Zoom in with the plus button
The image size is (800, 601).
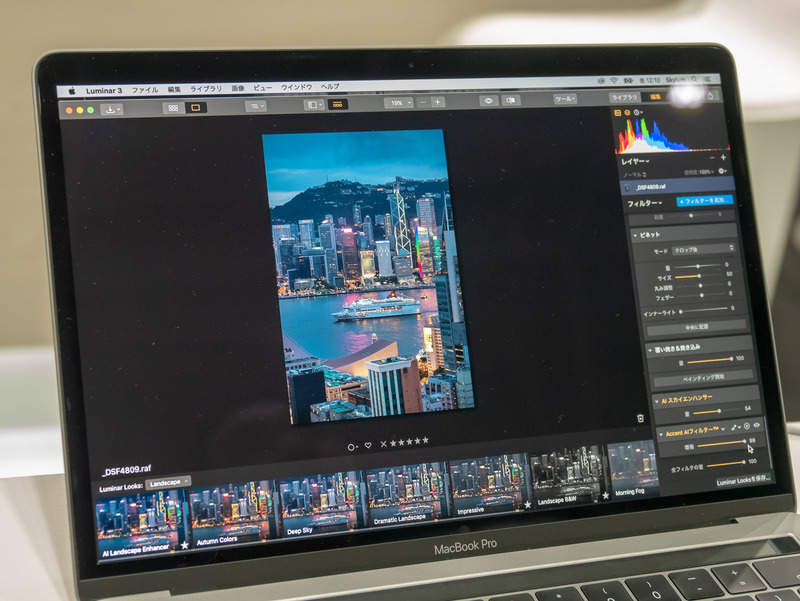click(x=437, y=102)
